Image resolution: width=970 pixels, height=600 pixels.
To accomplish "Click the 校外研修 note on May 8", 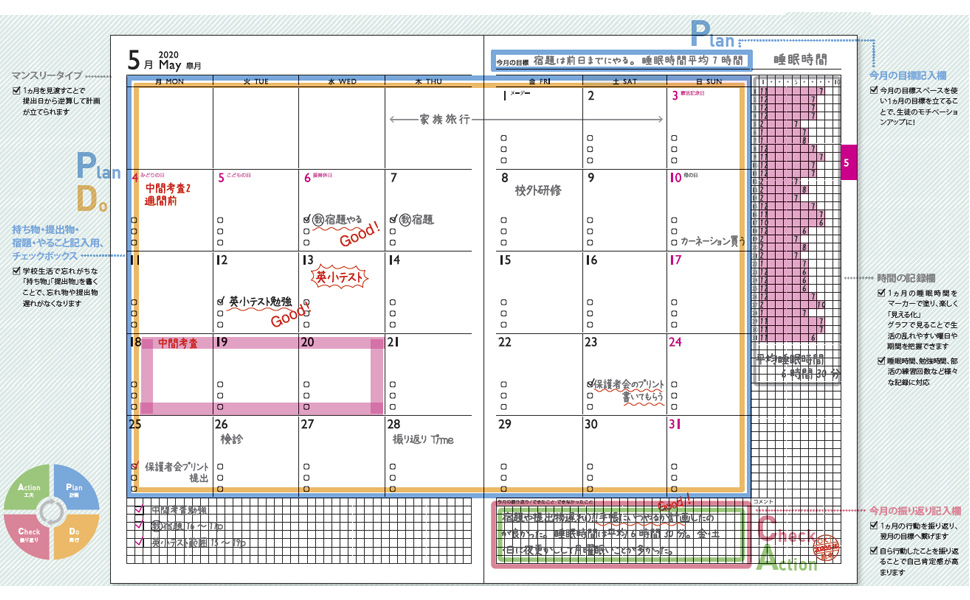I will pyautogui.click(x=538, y=191).
